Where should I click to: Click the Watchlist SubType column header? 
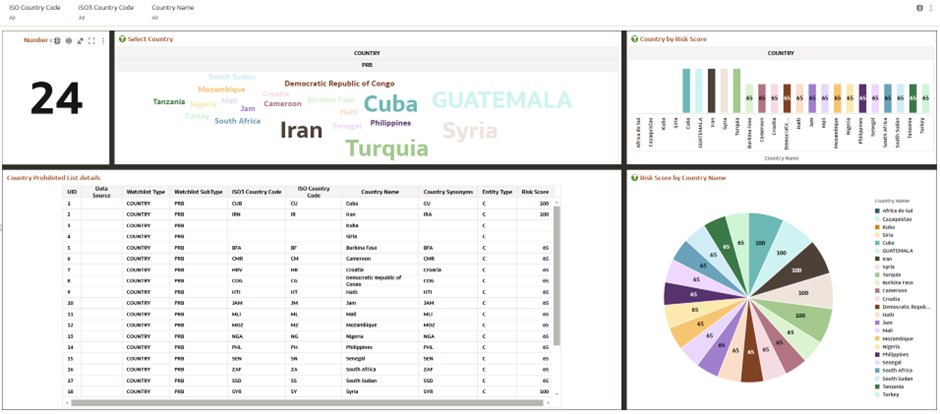coord(198,192)
